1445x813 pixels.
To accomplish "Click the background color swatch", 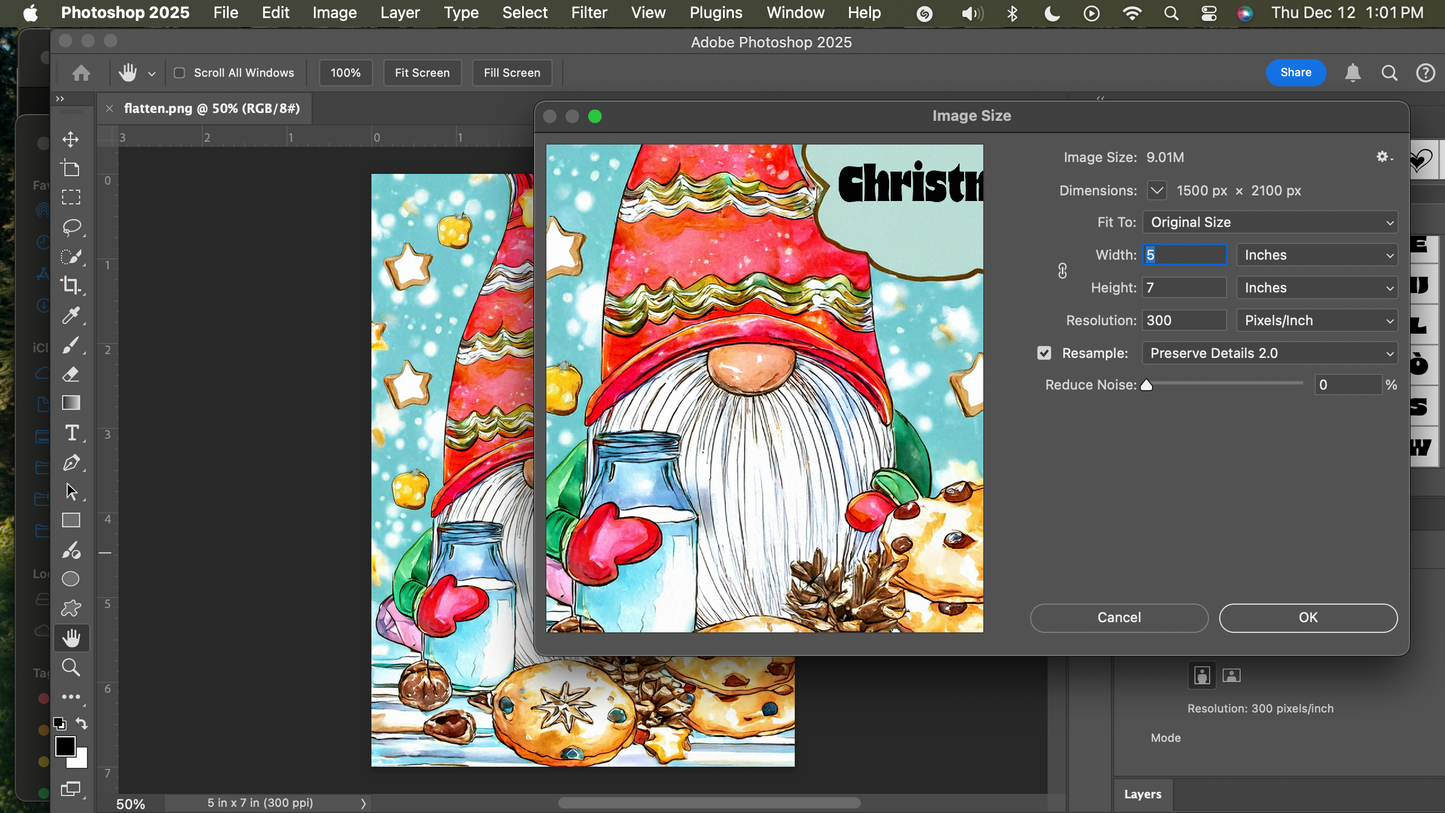I will [x=80, y=761].
